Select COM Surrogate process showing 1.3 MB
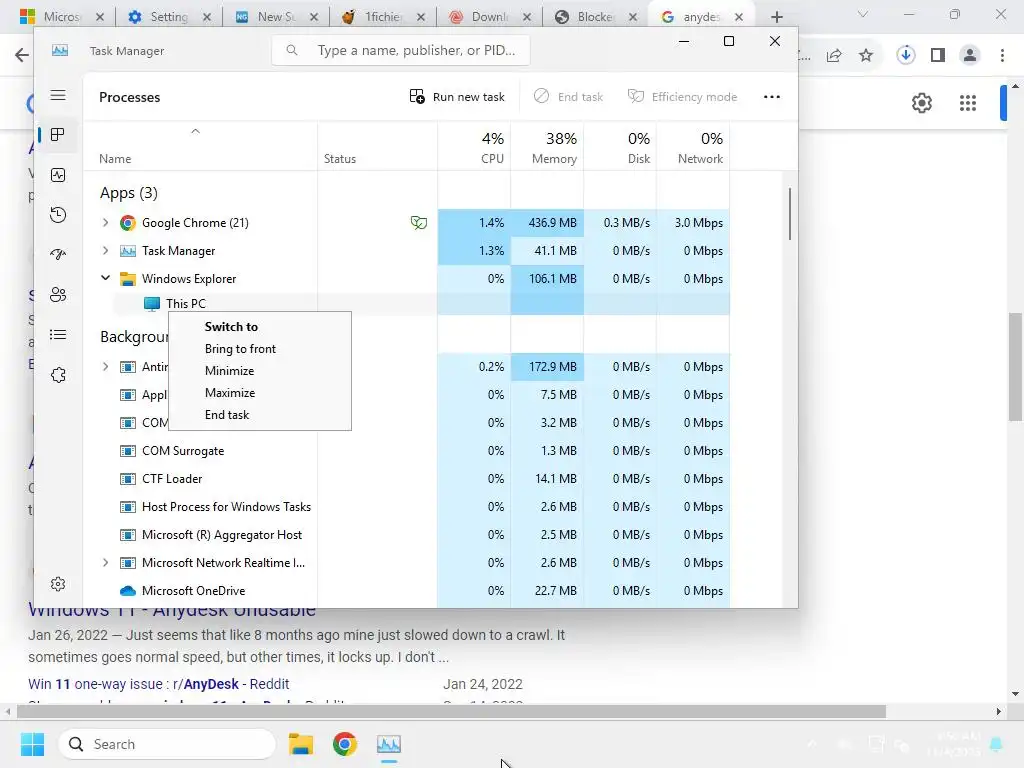The width and height of the screenshot is (1024, 768). (406, 451)
